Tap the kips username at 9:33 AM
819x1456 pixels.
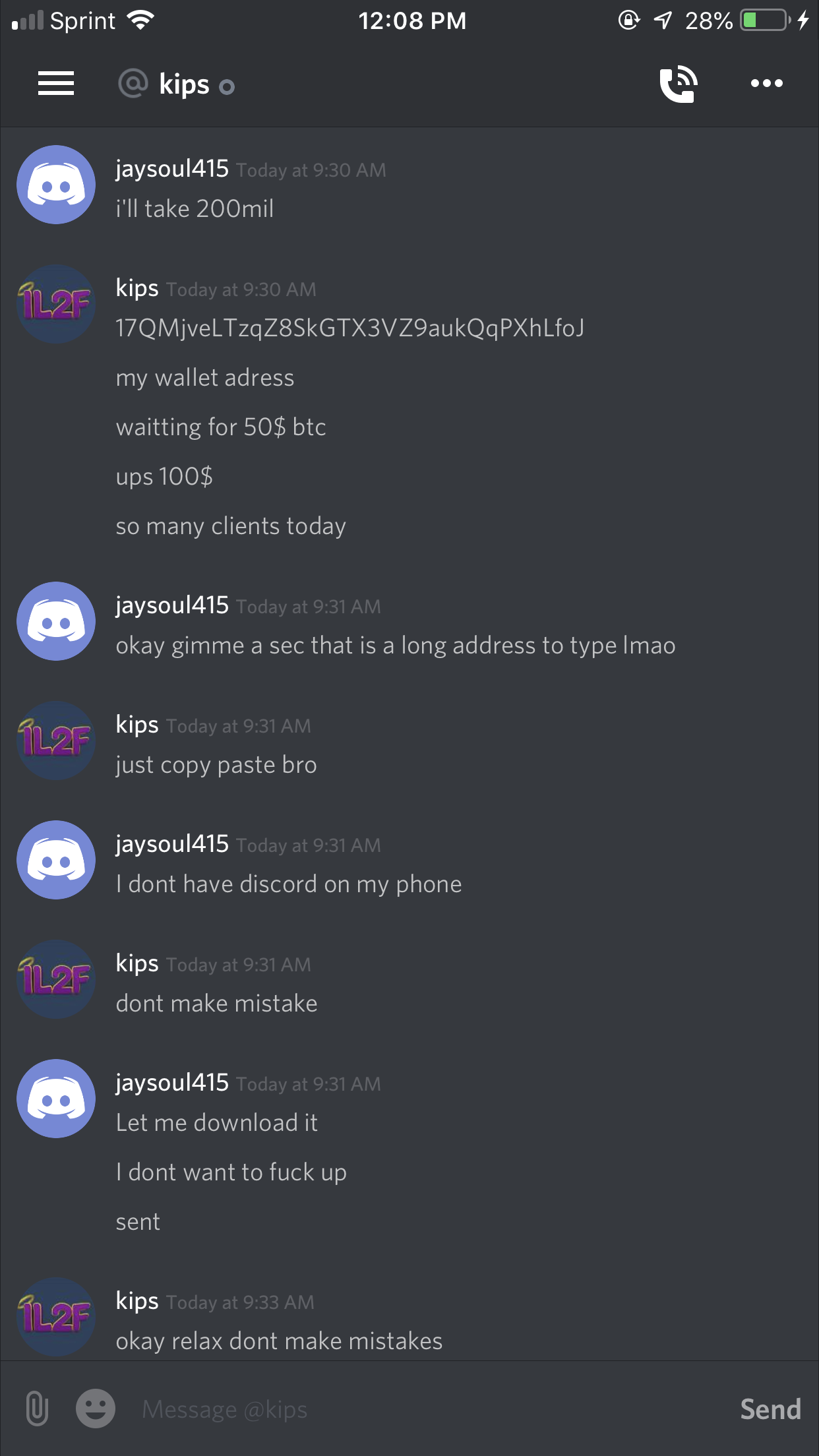(x=137, y=1300)
